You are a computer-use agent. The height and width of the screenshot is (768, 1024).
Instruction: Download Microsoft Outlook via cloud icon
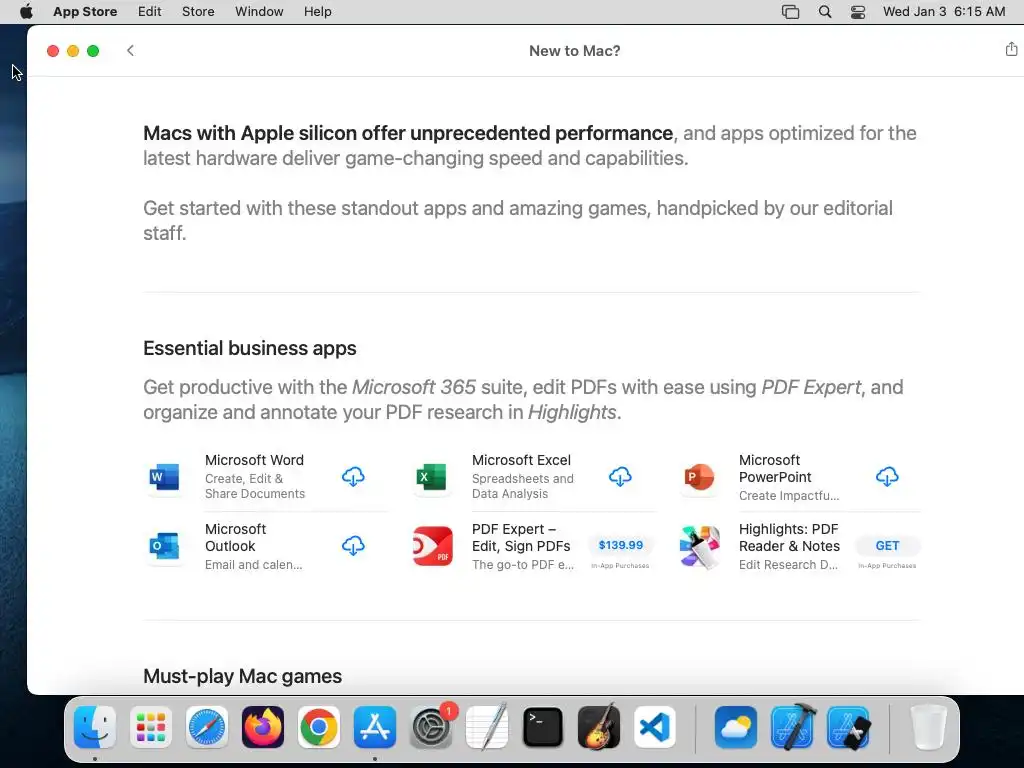click(353, 546)
